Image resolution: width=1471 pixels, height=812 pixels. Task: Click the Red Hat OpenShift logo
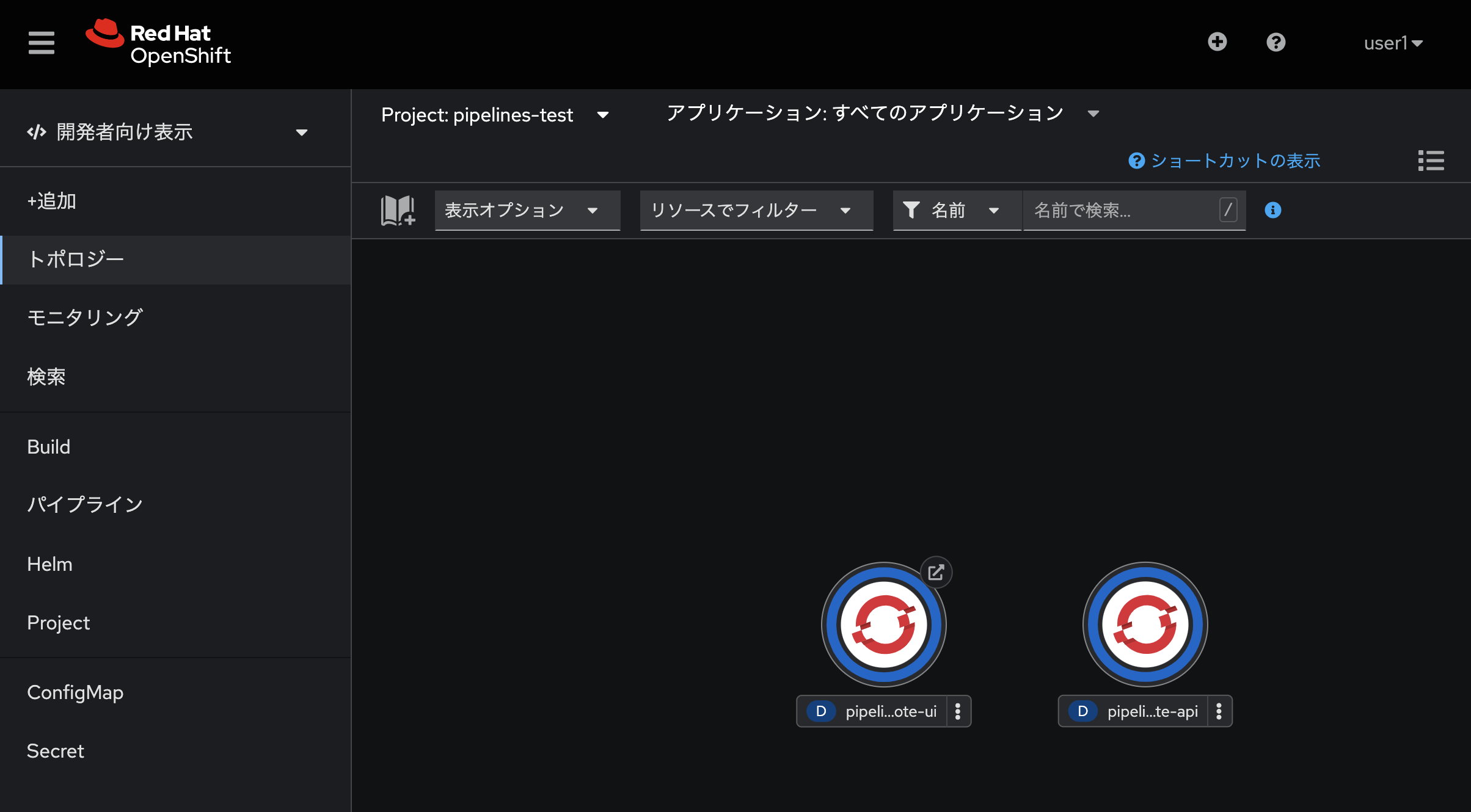click(x=158, y=42)
